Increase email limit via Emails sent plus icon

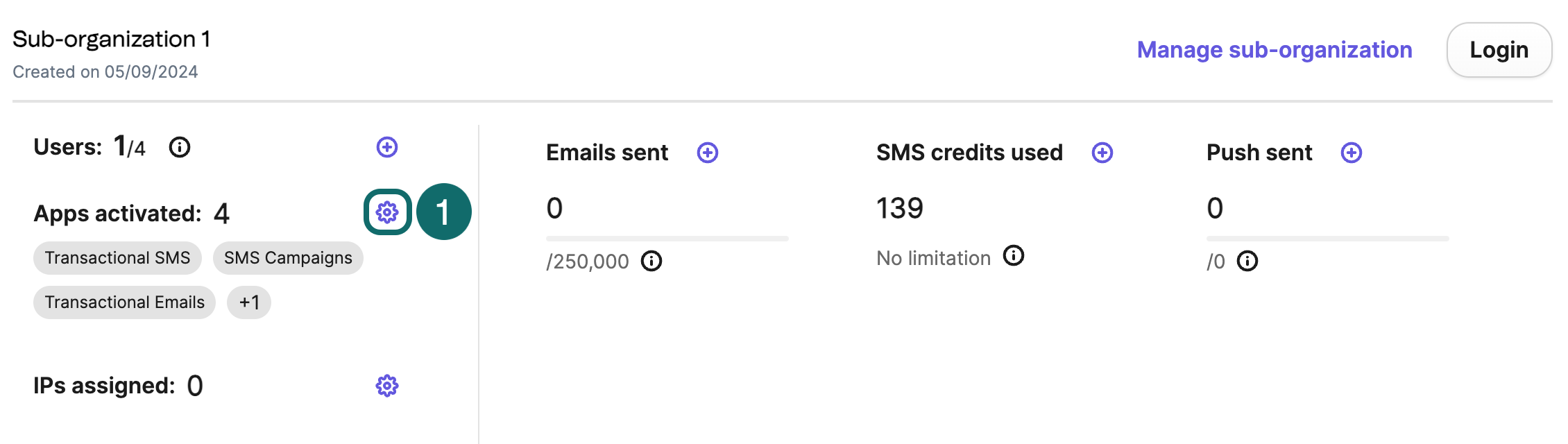[x=706, y=153]
